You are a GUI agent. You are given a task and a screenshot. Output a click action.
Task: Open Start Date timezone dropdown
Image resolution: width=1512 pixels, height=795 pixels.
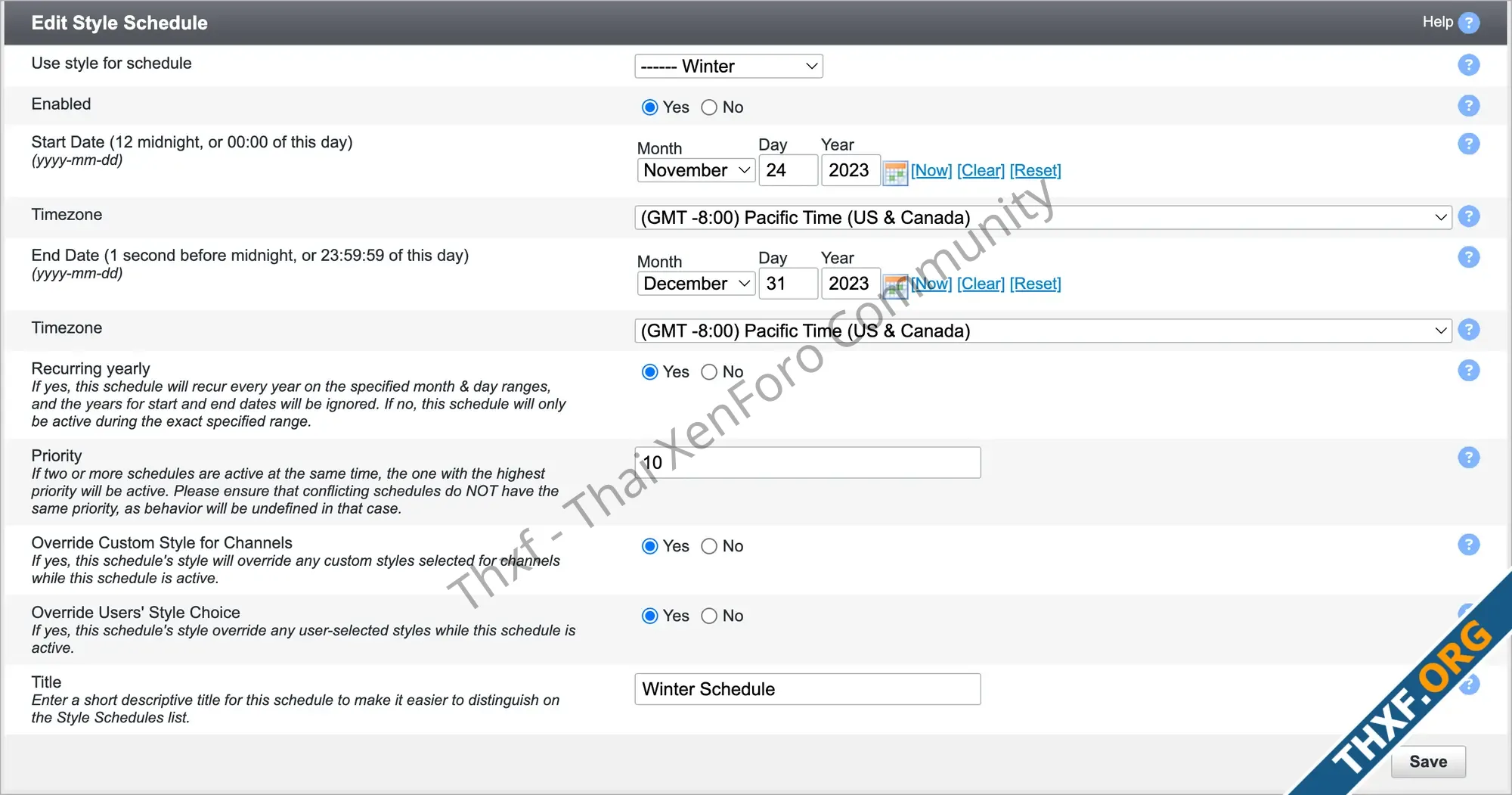[x=1043, y=218]
